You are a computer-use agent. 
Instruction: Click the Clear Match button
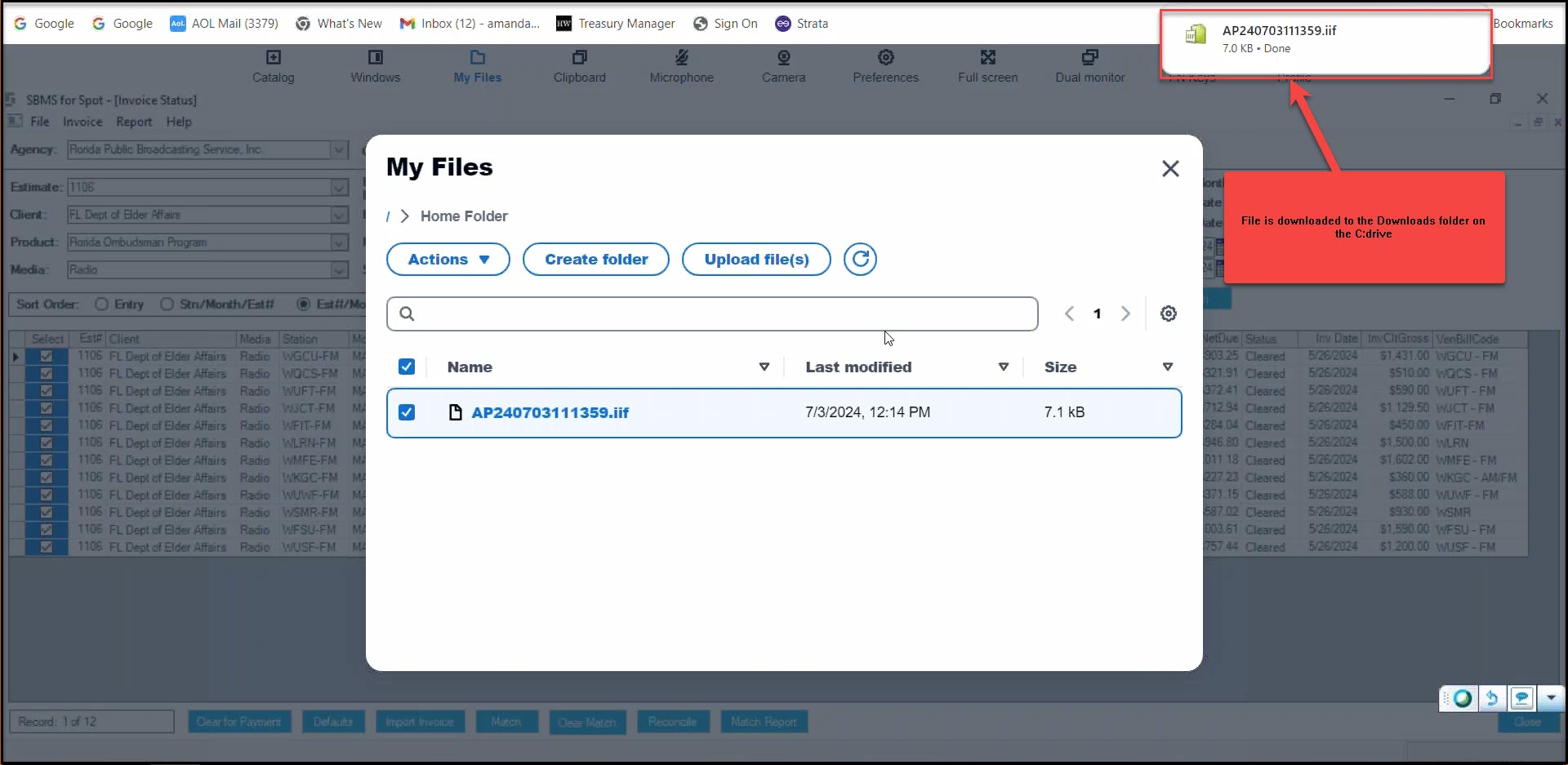click(587, 722)
